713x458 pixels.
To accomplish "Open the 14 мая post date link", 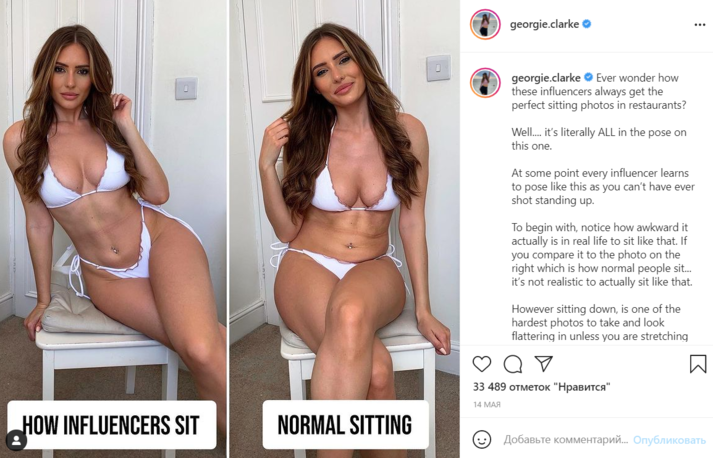I will point(487,404).
